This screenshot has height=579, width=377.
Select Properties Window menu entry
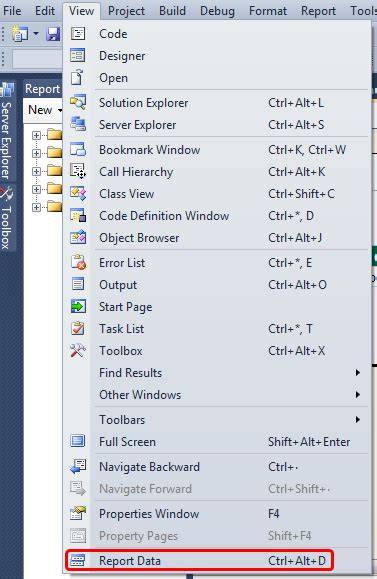(x=217, y=514)
